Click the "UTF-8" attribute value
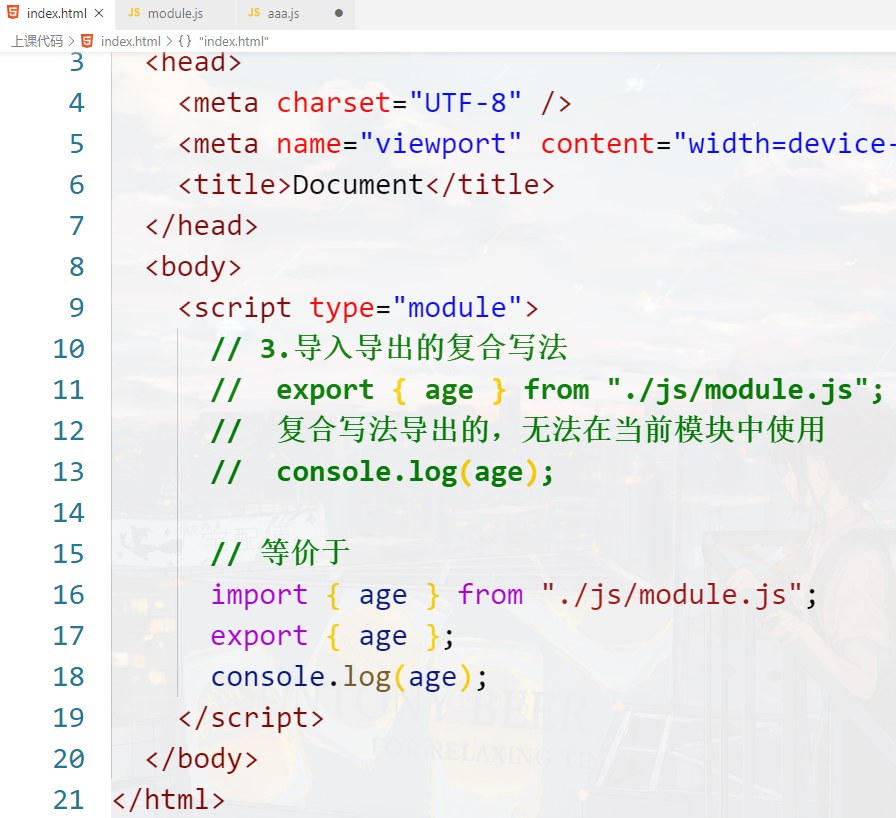This screenshot has height=818, width=896. pyautogui.click(x=465, y=103)
